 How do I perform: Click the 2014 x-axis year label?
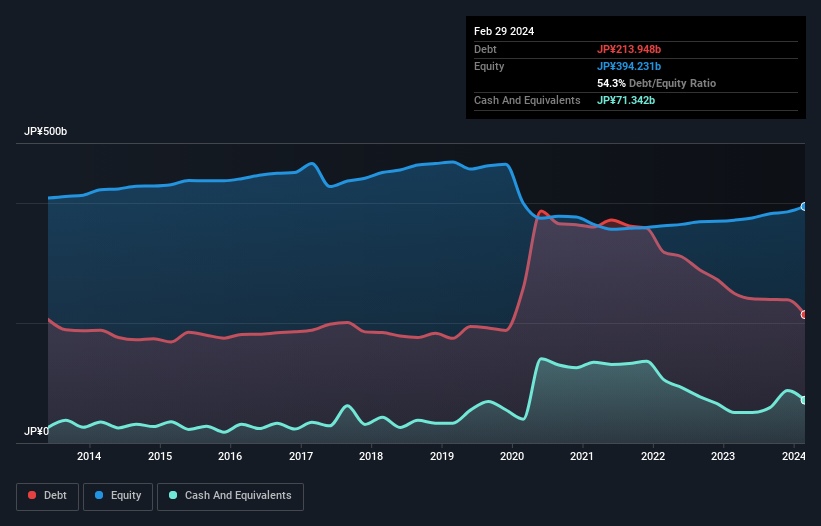point(89,457)
